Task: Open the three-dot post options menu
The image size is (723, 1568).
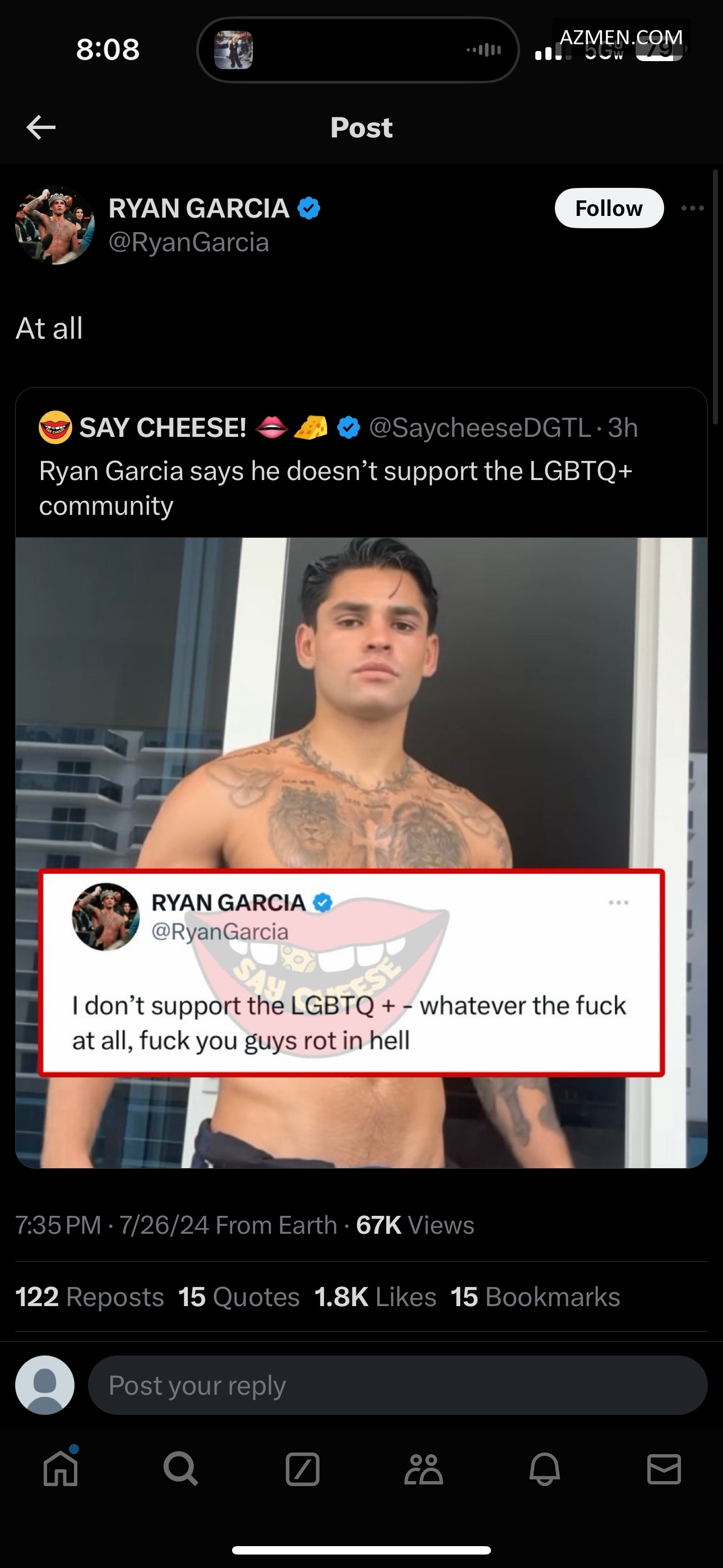Action: click(x=693, y=208)
